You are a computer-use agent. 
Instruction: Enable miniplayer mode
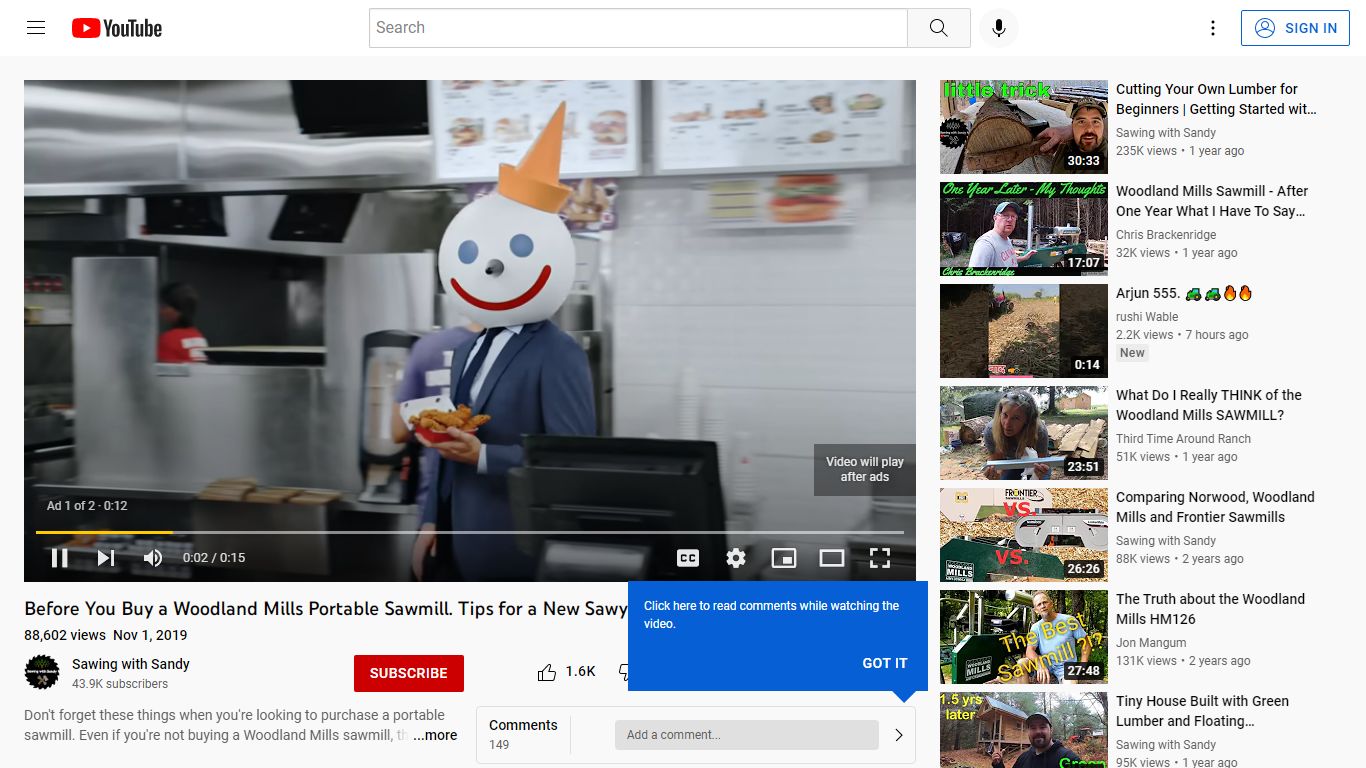point(784,558)
